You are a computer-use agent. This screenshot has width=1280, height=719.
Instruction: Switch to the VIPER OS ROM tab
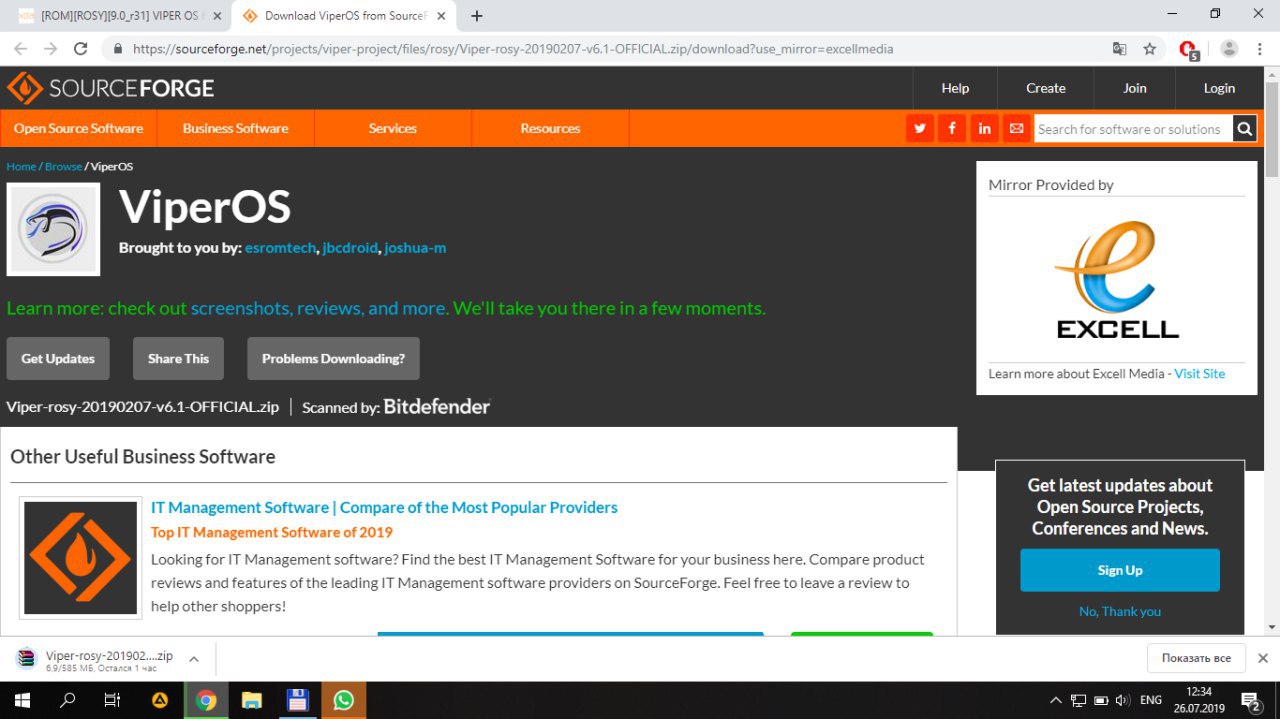pyautogui.click(x=120, y=16)
